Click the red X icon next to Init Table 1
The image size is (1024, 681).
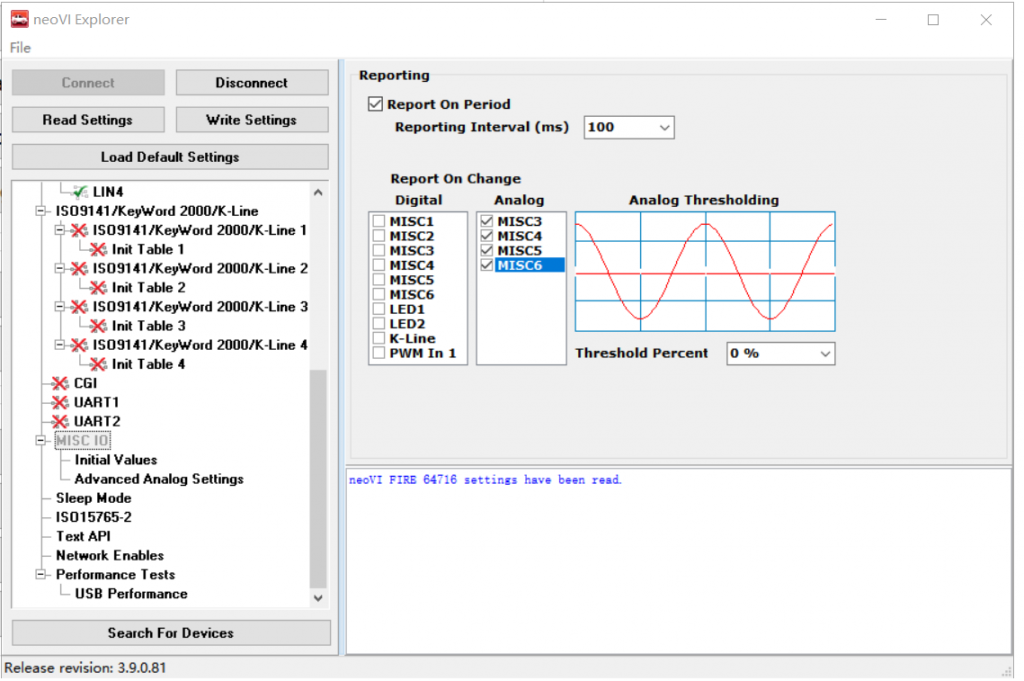99,249
